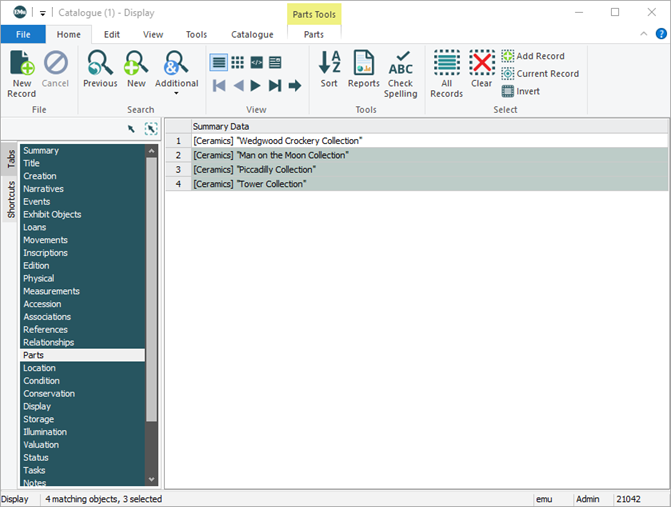Switch to the Catalogue ribbon tab
Screen dimensions: 671x507
pyautogui.click(x=252, y=34)
